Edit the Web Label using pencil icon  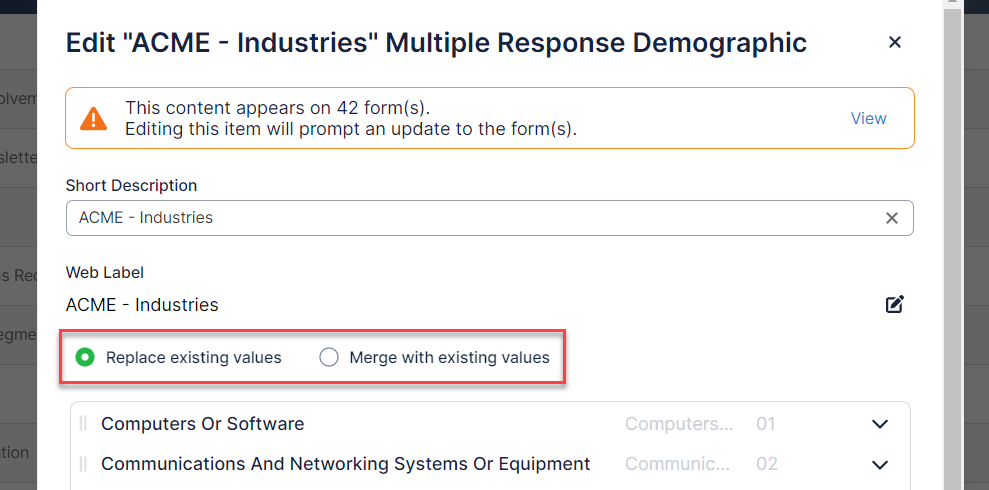click(x=895, y=305)
